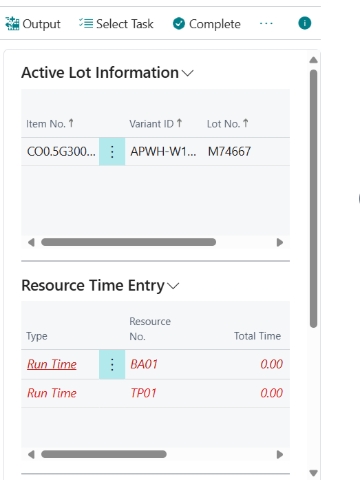Click the Total Time column header

[x=257, y=336]
